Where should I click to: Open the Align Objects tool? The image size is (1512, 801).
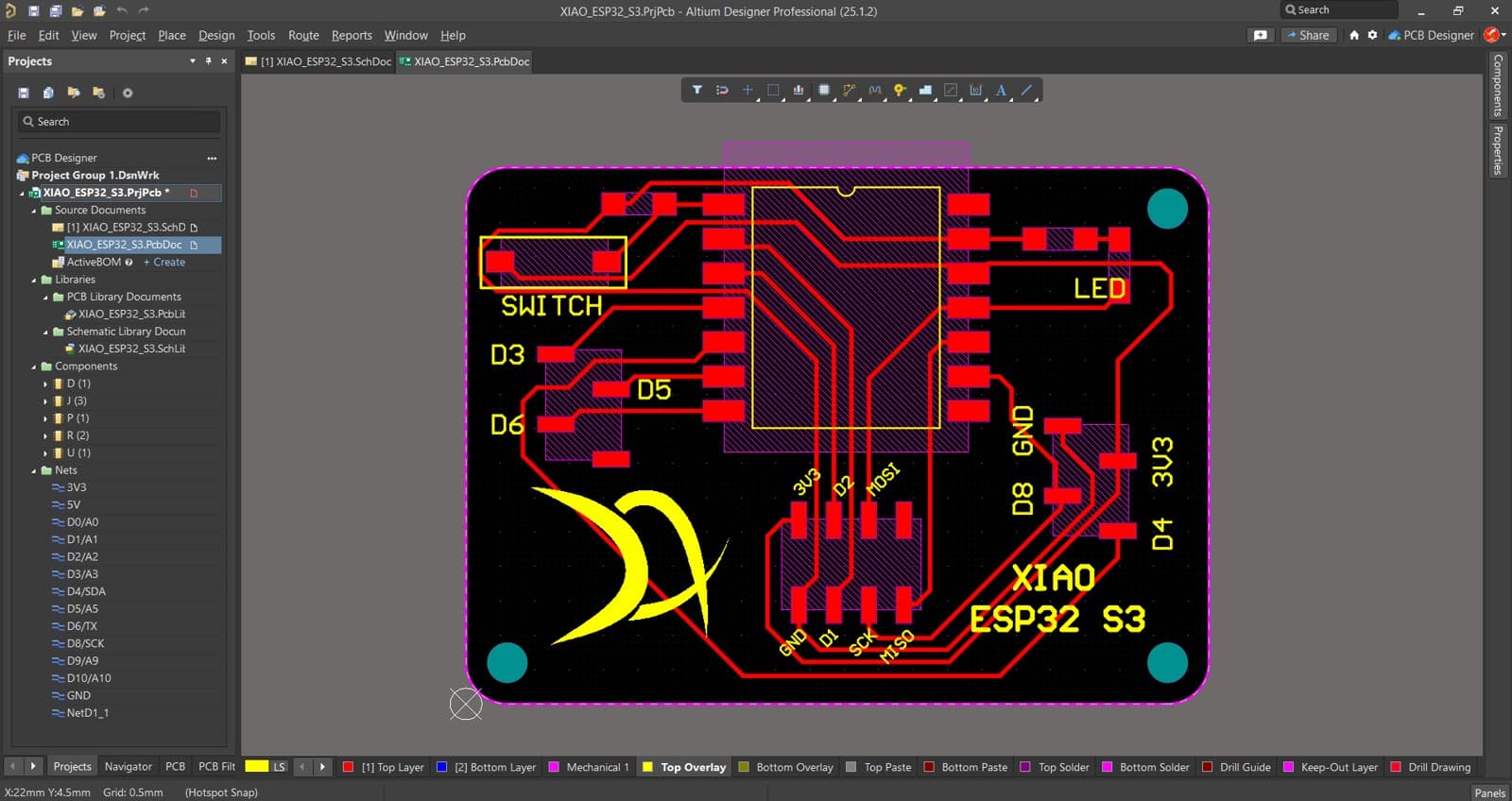tap(799, 91)
